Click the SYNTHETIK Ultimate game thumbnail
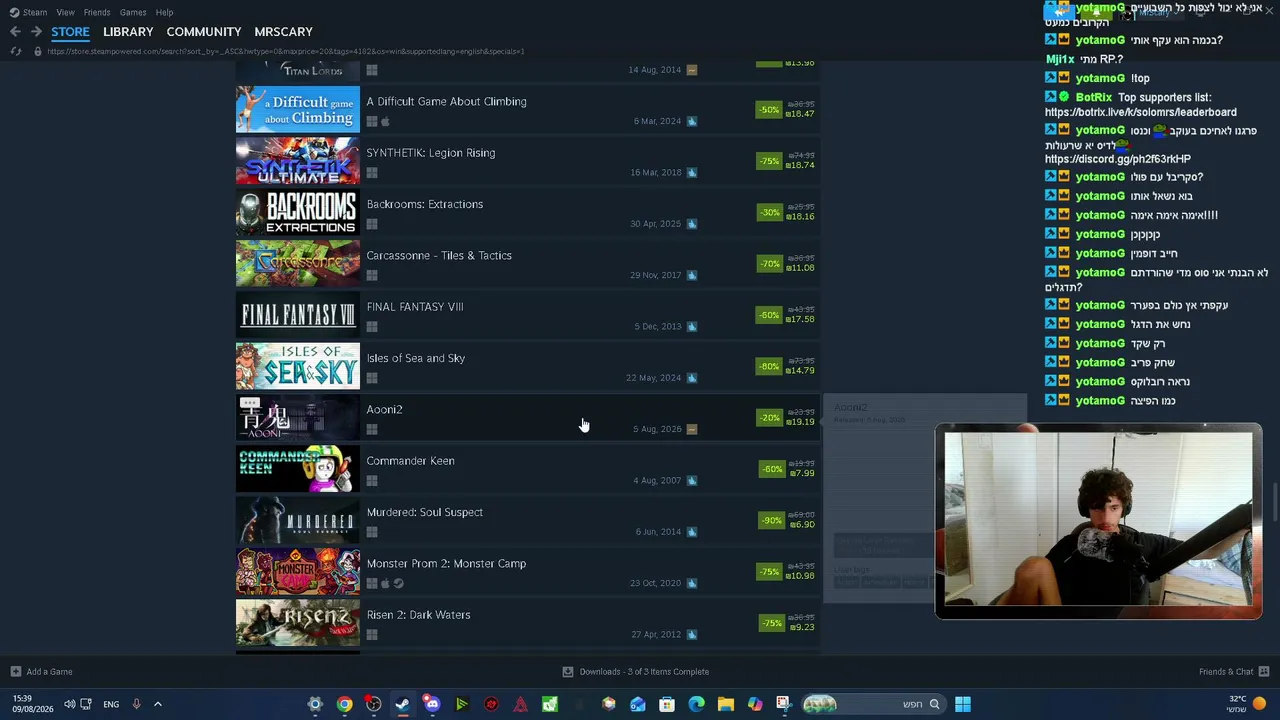The height and width of the screenshot is (720, 1280). tap(298, 161)
